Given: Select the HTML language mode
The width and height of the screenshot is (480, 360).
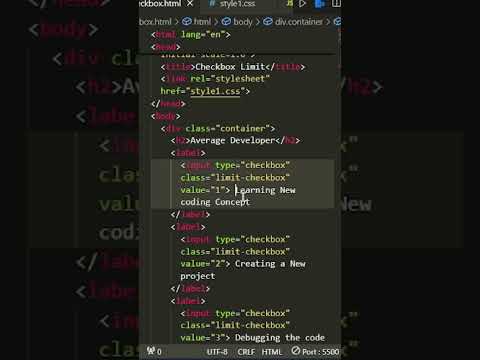Looking at the screenshot, I should [272, 352].
